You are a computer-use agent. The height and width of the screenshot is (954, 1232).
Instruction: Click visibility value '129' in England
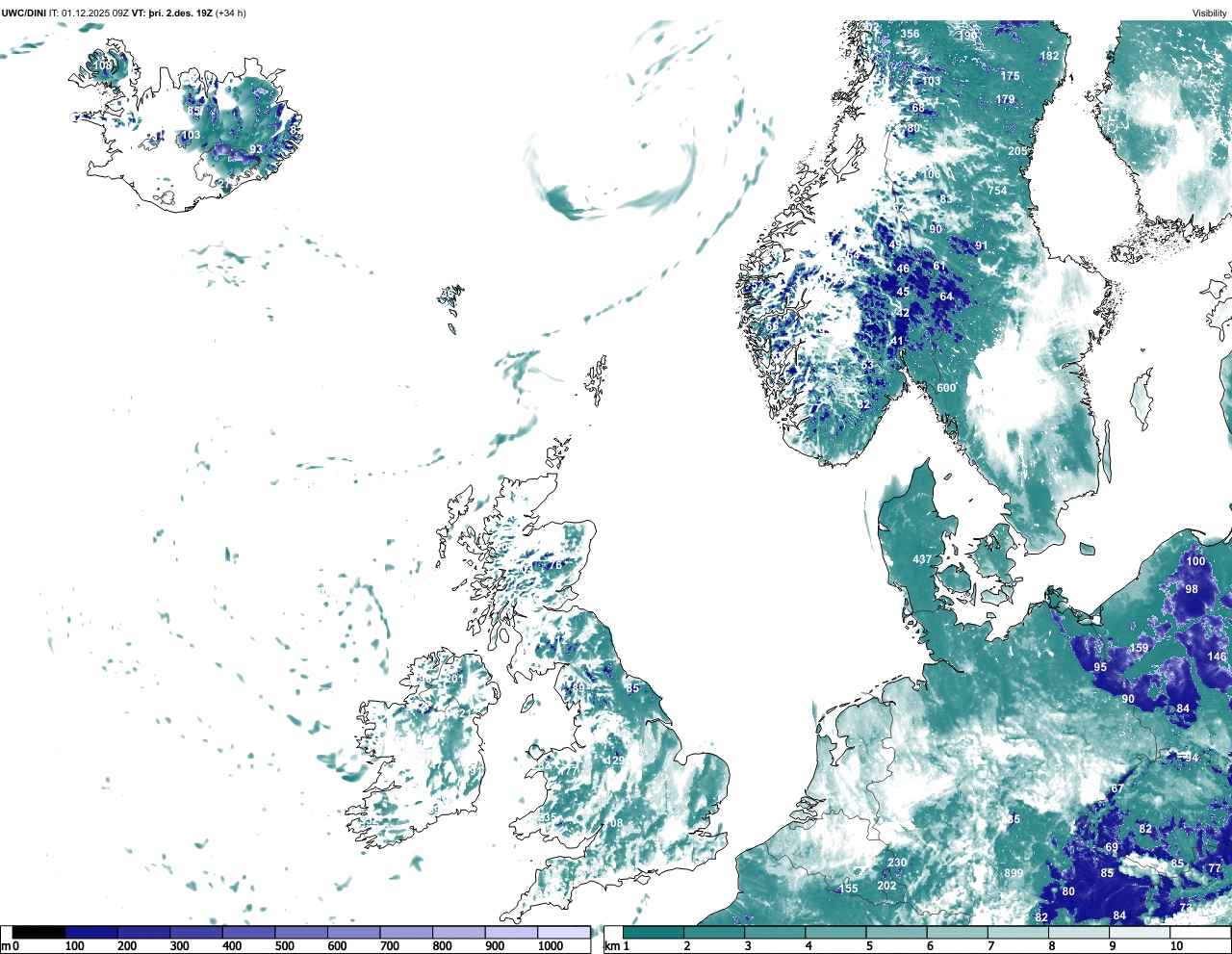pyautogui.click(x=615, y=761)
